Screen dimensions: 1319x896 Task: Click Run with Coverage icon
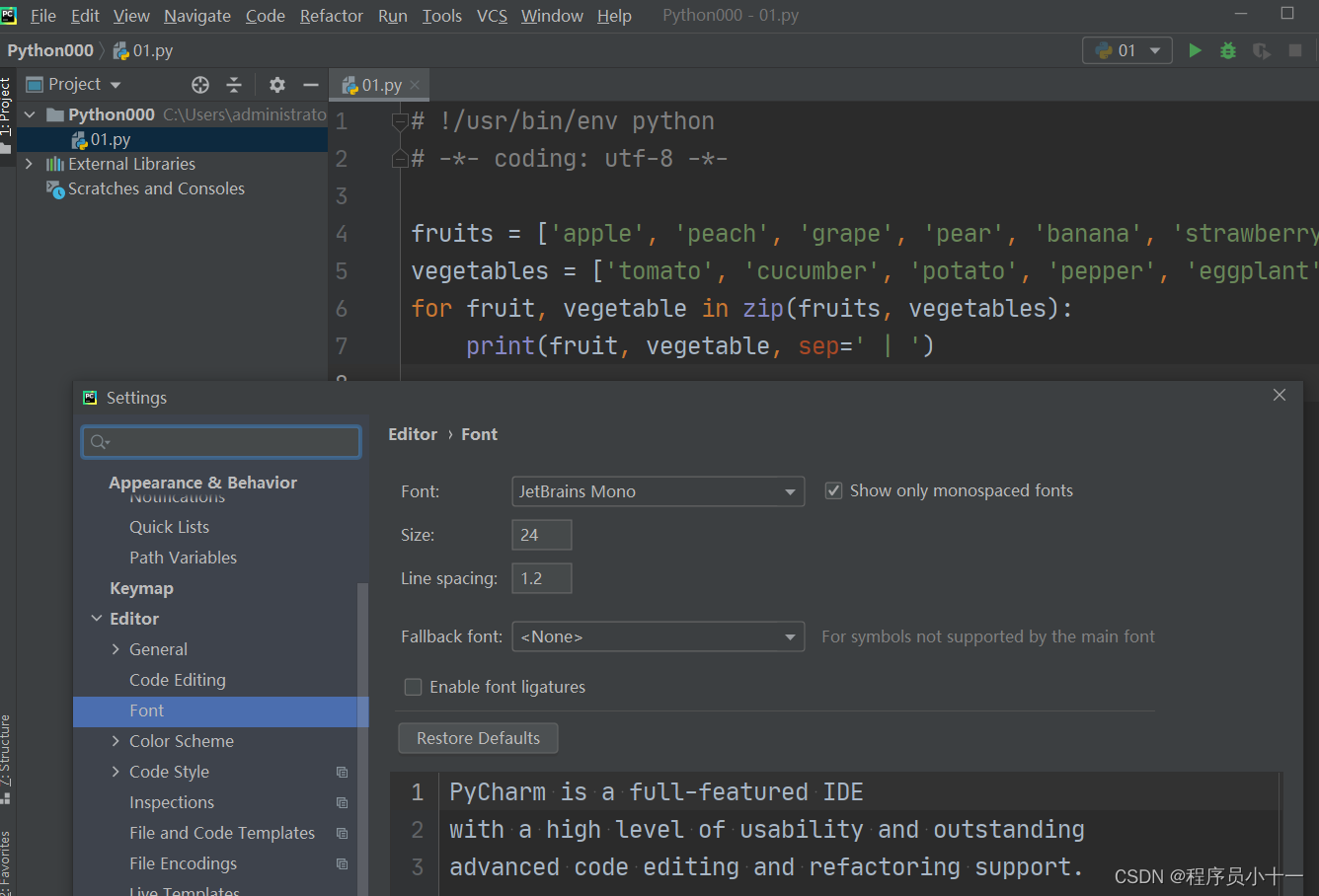pos(1262,50)
